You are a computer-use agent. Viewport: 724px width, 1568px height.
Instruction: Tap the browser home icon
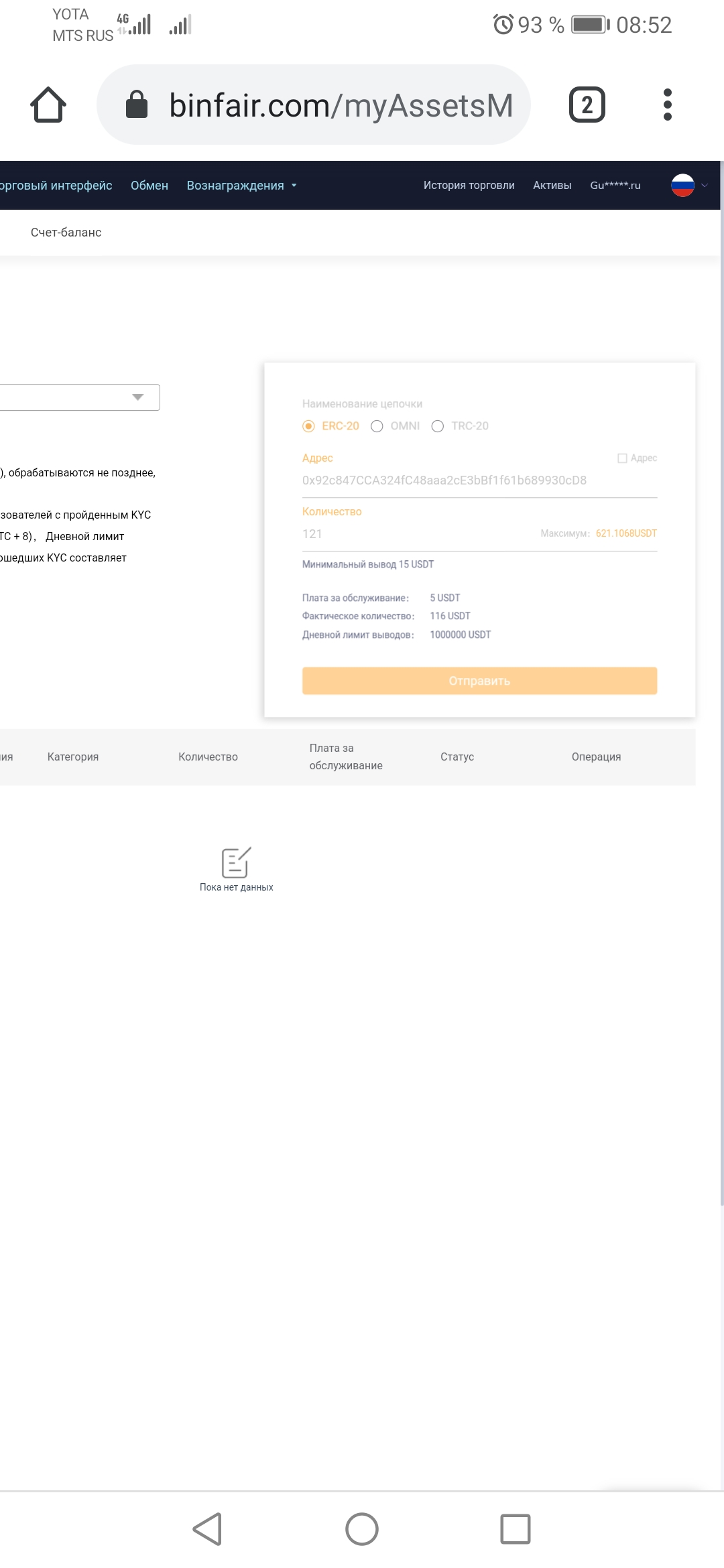(48, 105)
